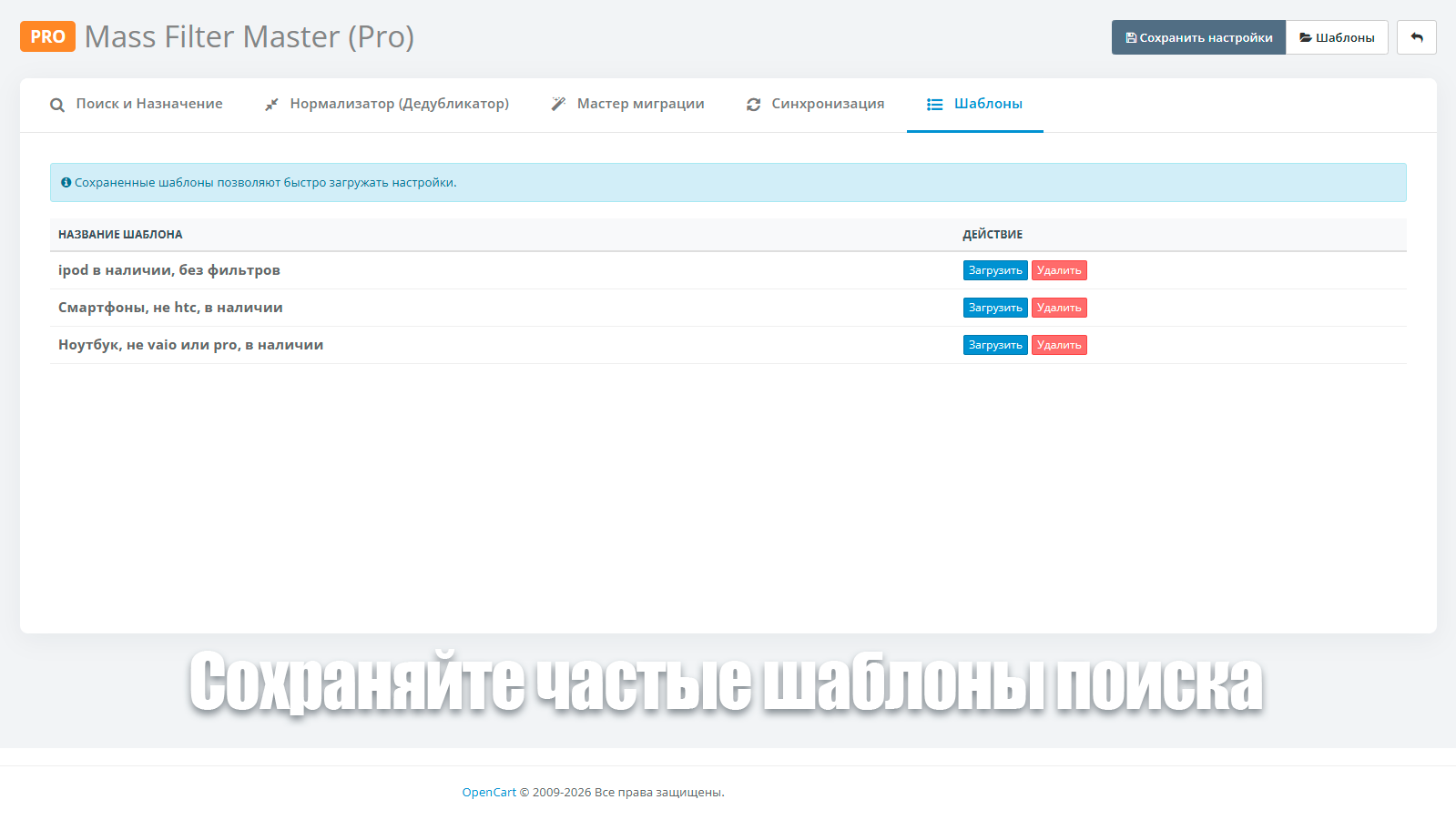Delete the ipod в наличии template
1456x820 pixels.
[1058, 270]
